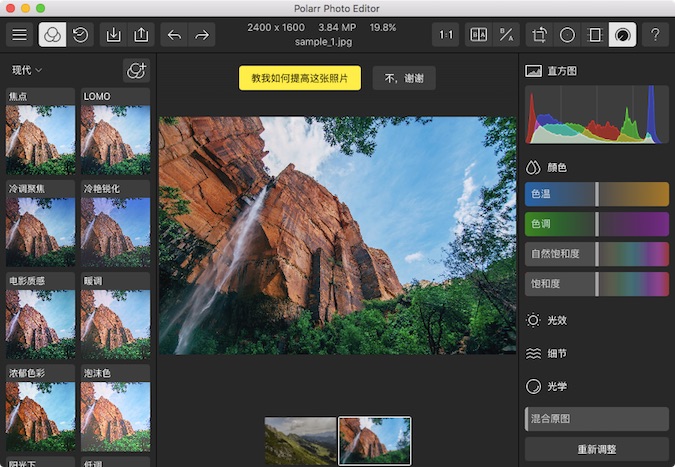Apply the LOMO filter preset
The image size is (675, 467).
115,131
